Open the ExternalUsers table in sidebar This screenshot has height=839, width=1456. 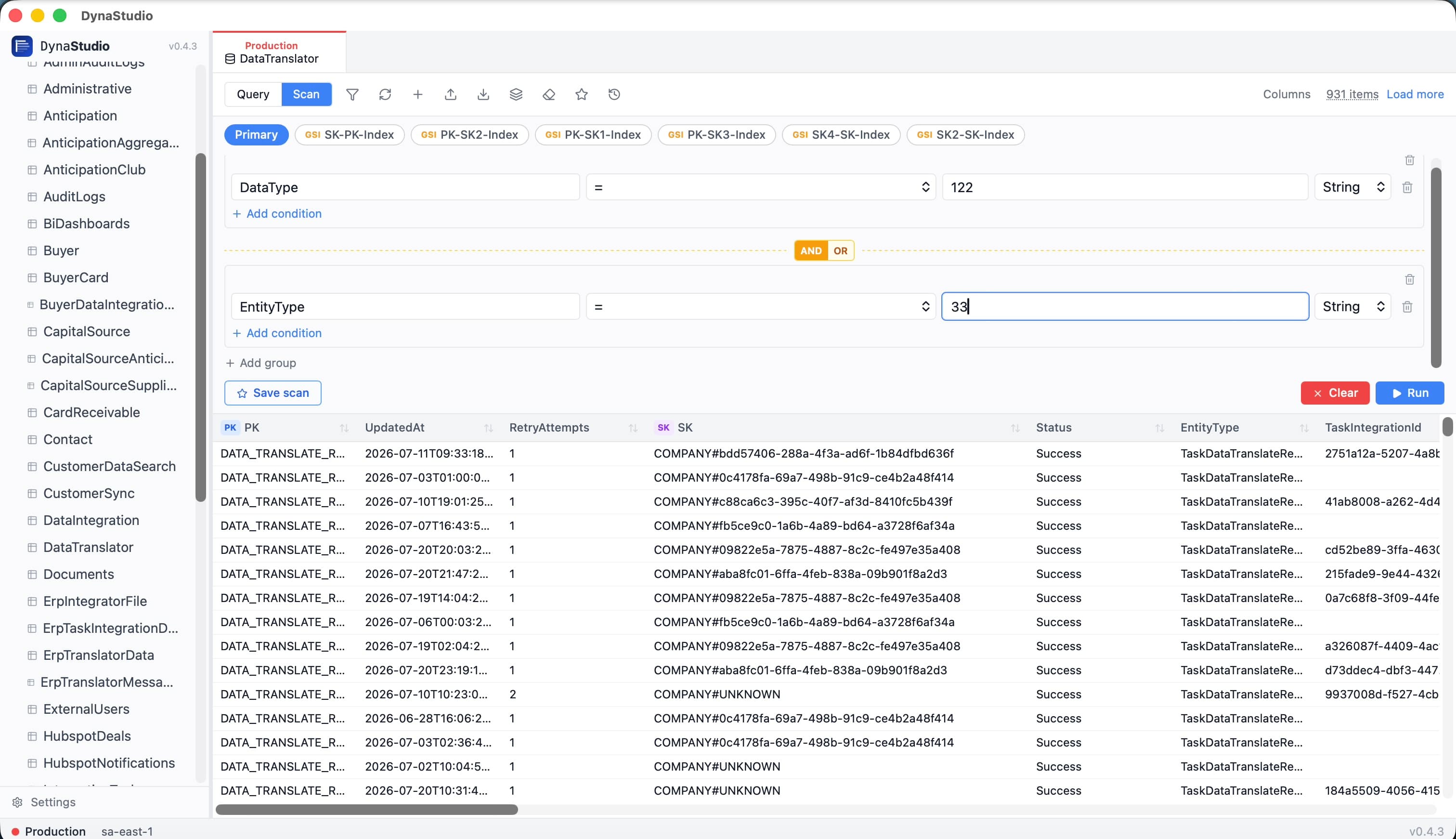coord(86,709)
